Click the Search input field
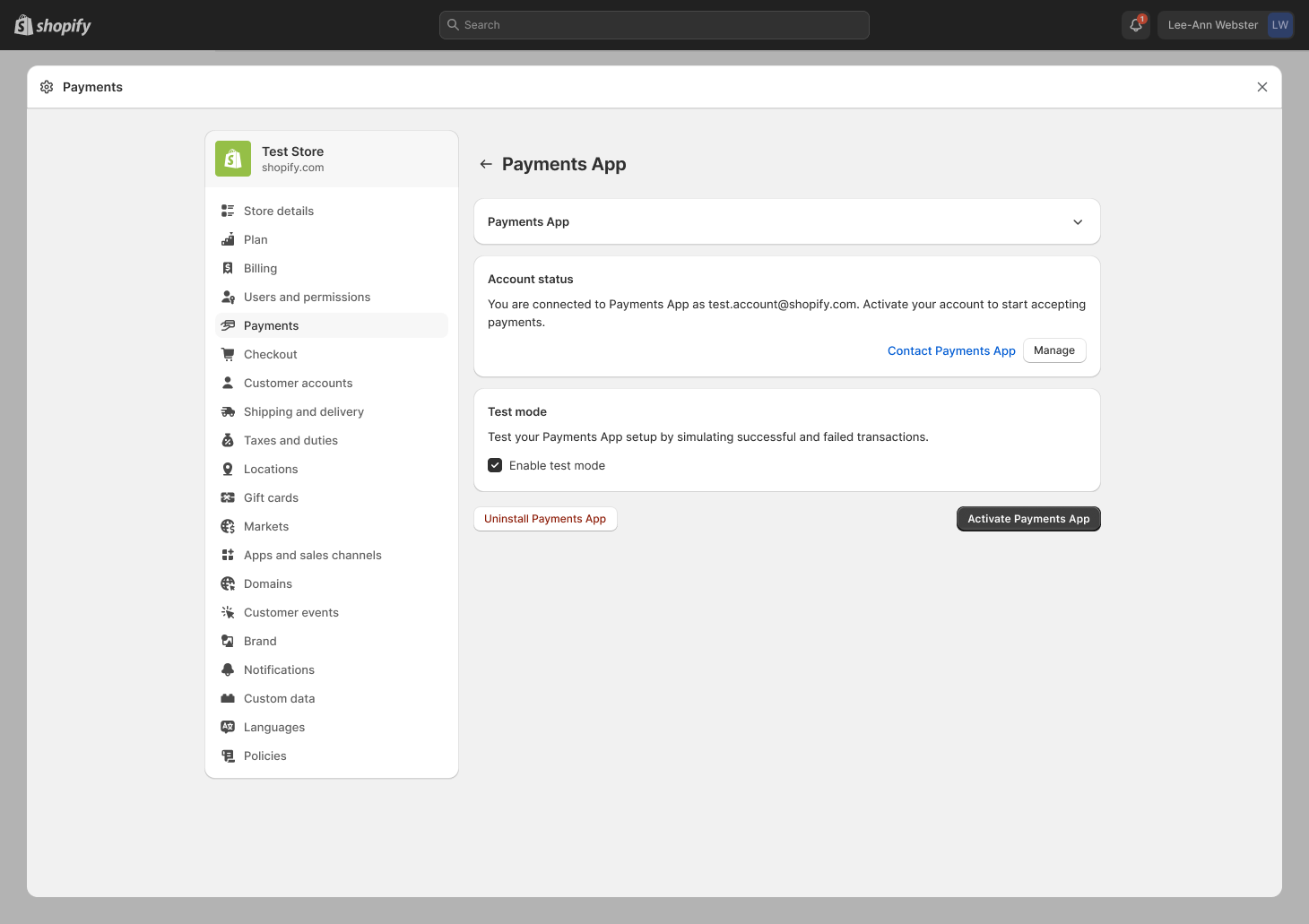The image size is (1309, 924). tap(654, 25)
